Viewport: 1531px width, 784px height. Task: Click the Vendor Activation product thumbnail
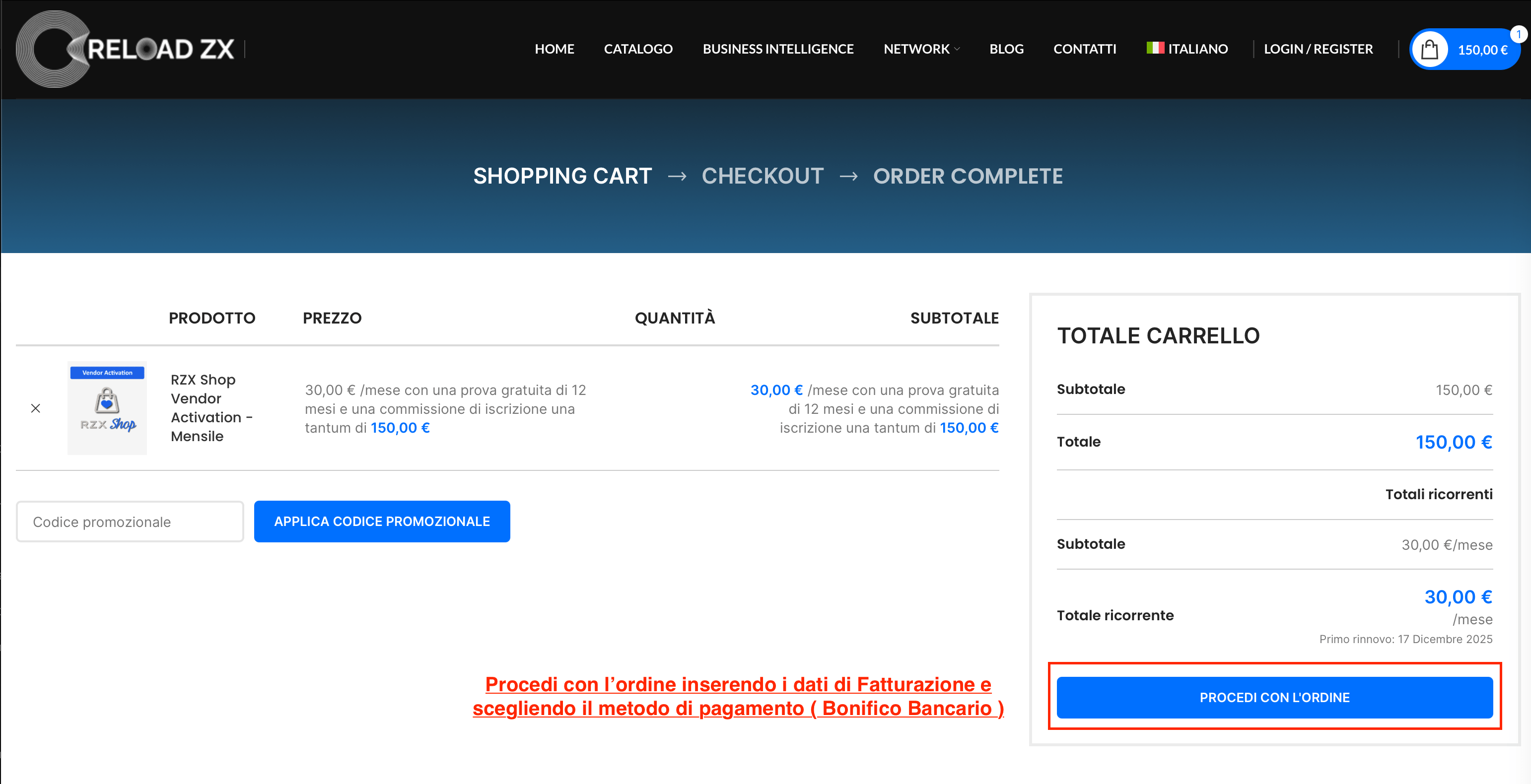click(x=107, y=408)
